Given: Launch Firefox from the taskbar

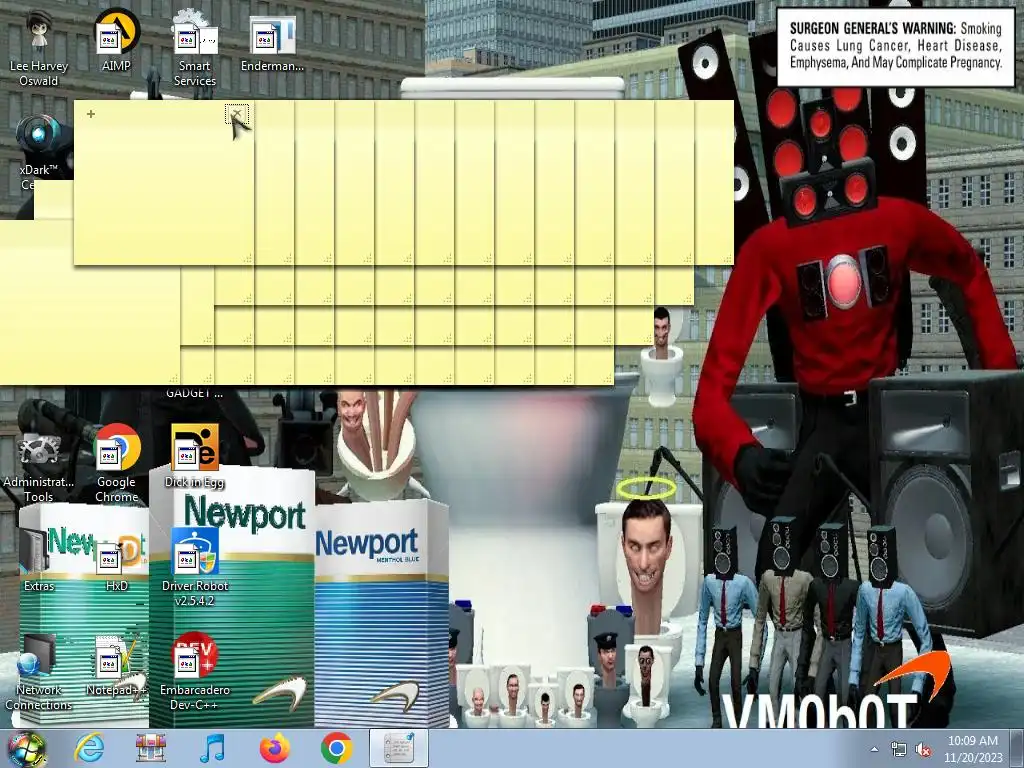Looking at the screenshot, I should coord(275,748).
